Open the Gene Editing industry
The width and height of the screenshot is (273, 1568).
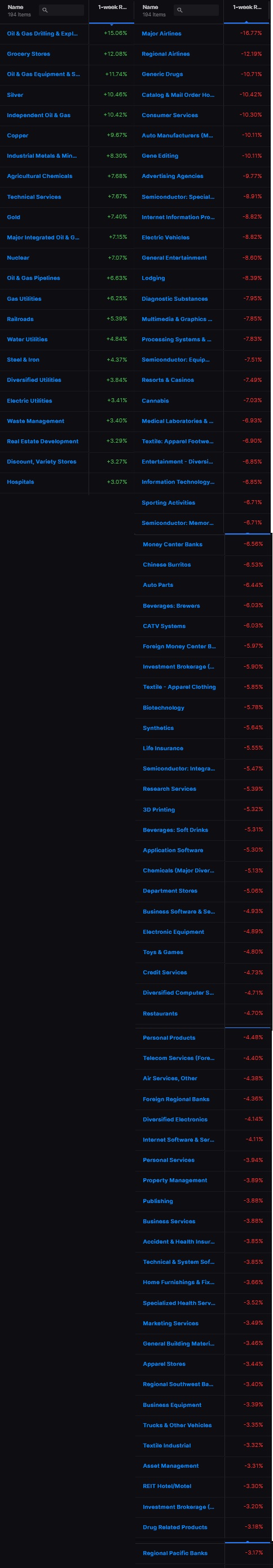160,156
